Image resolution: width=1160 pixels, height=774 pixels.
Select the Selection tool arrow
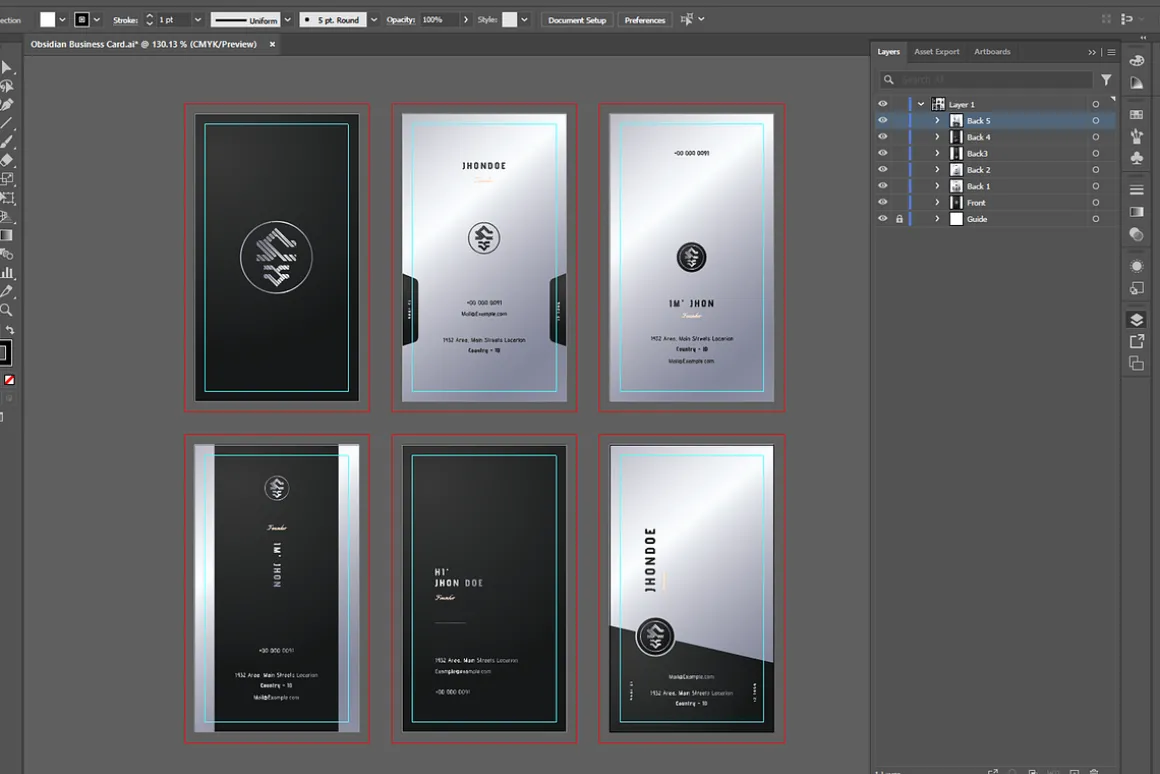[6, 67]
